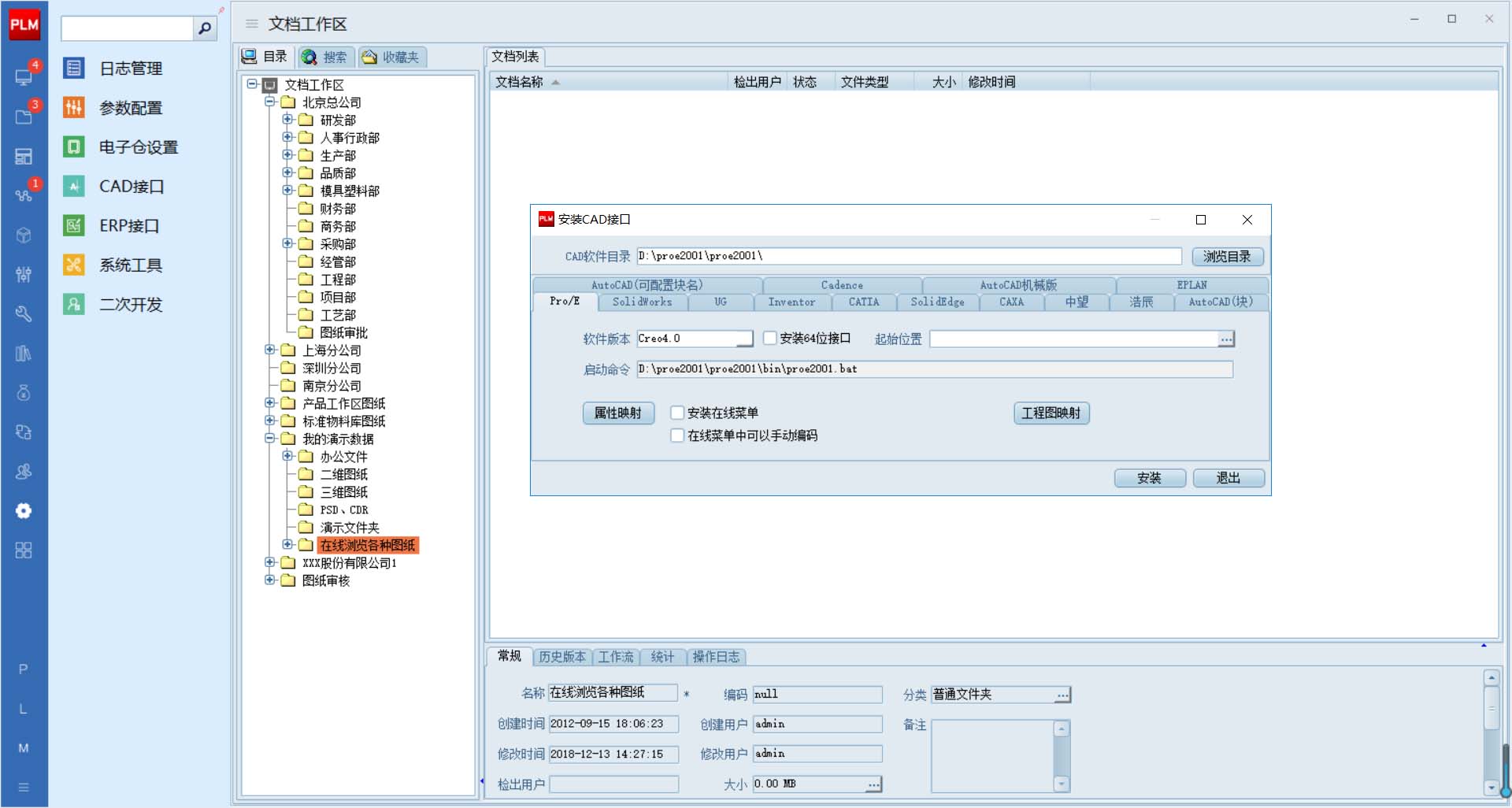Image resolution: width=1512 pixels, height=808 pixels.
Task: Enable the 安装64位接口 checkbox
Action: pos(770,339)
